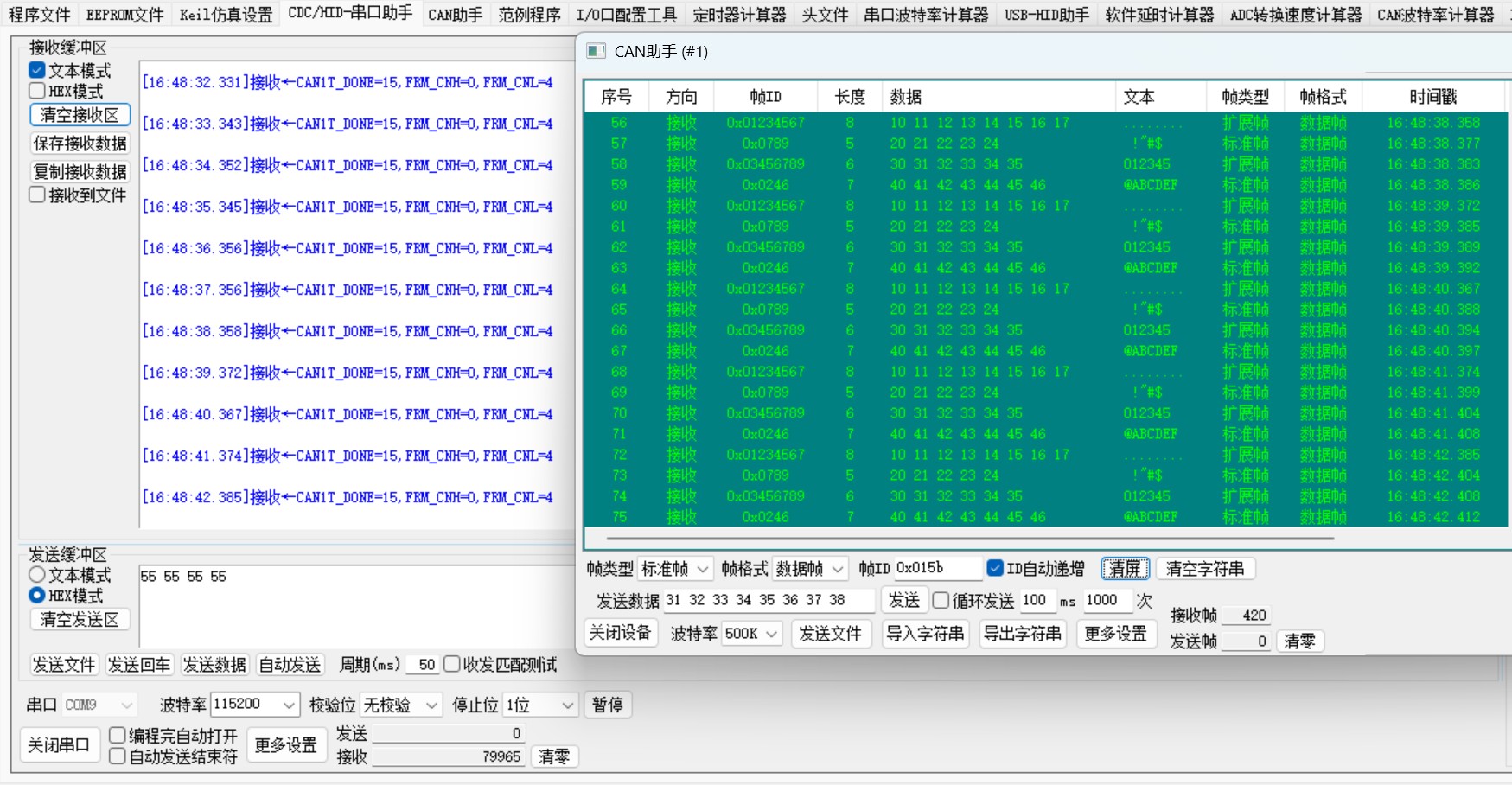
Task: Click 清空字符串 in CAN助手
Action: (1208, 568)
